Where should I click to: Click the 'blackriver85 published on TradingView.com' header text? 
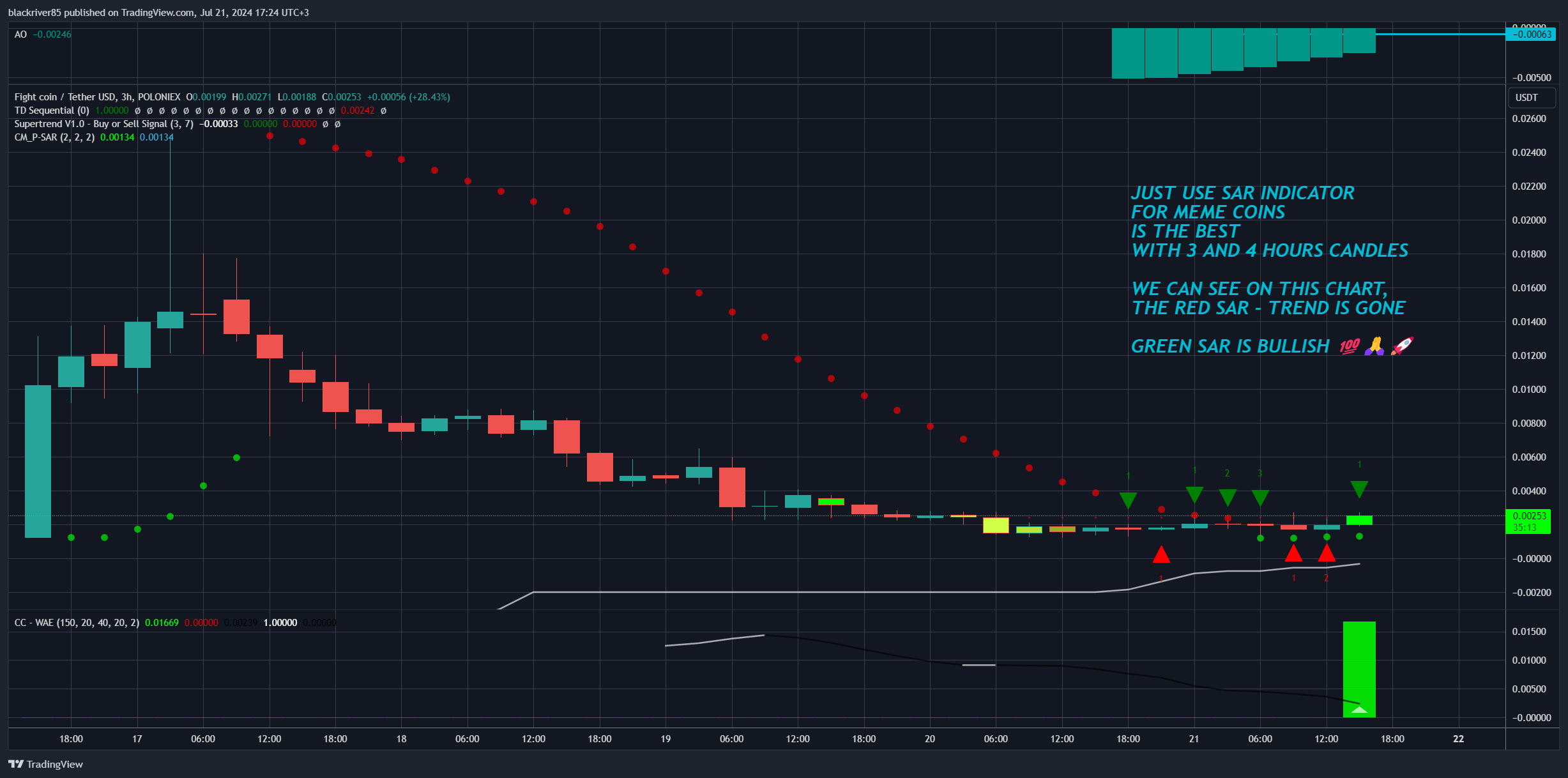[x=101, y=13]
